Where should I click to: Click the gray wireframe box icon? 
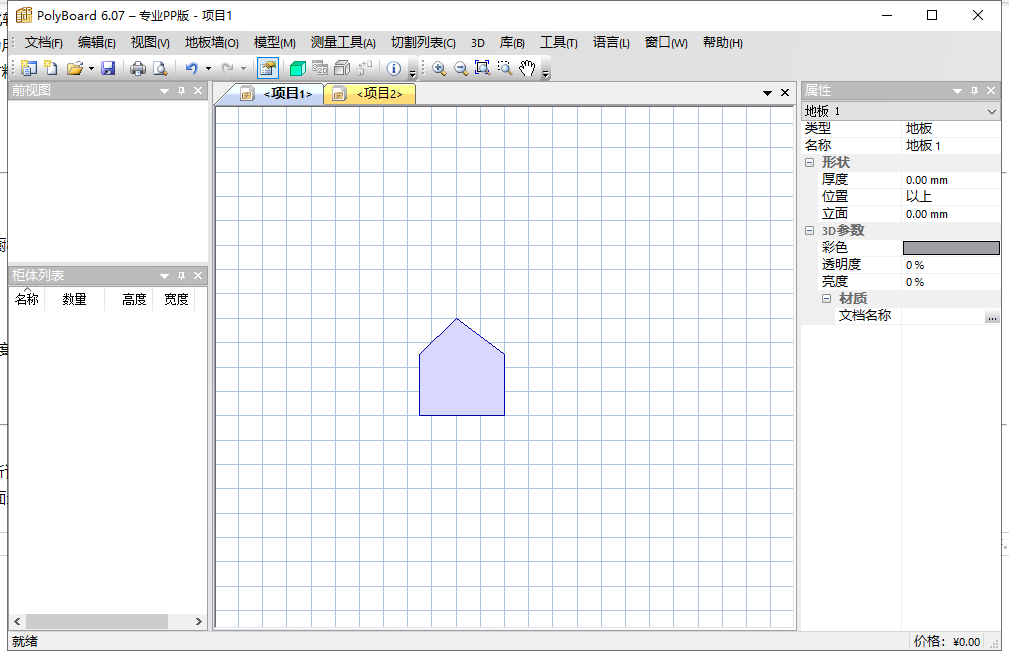click(x=342, y=68)
